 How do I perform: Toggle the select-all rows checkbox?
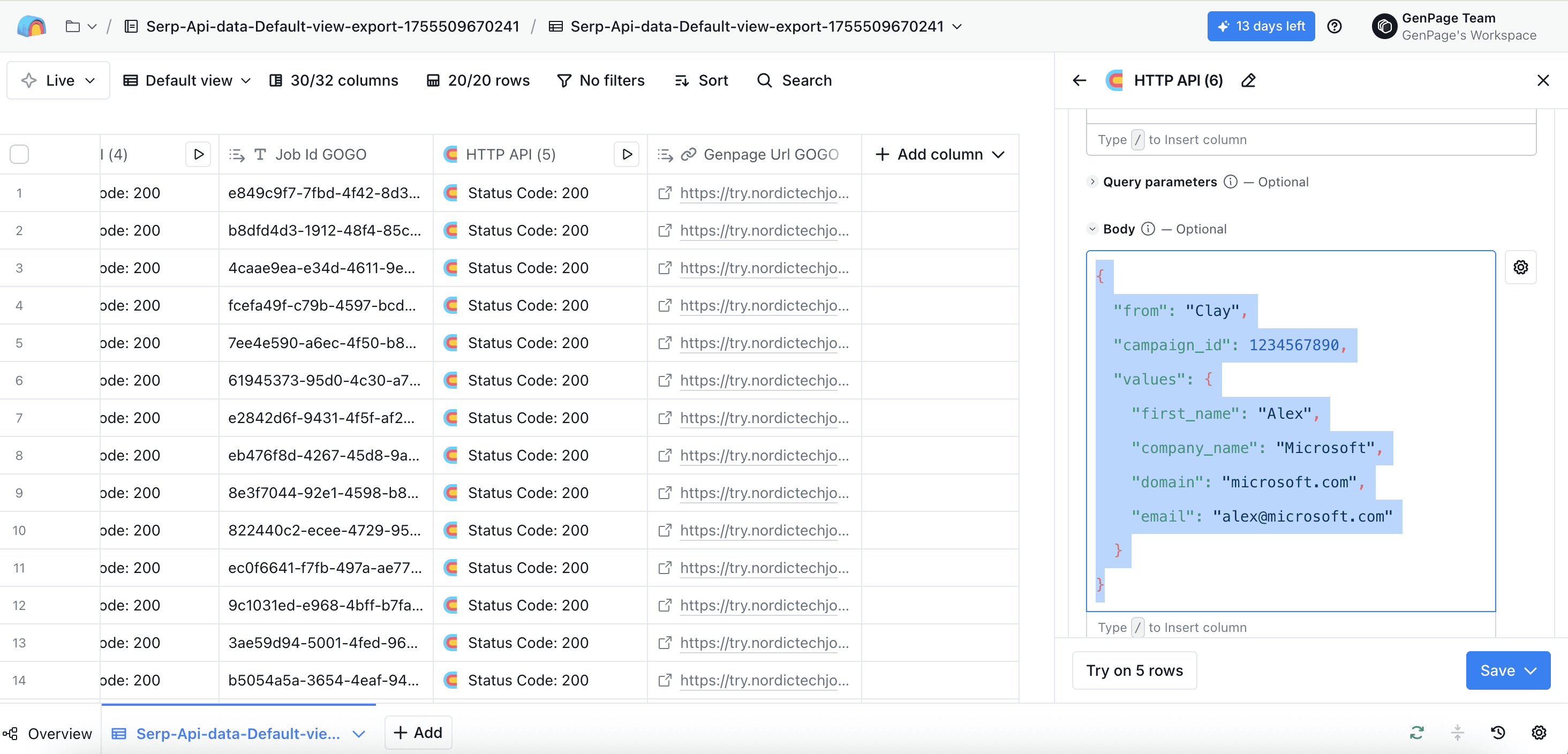click(x=19, y=155)
